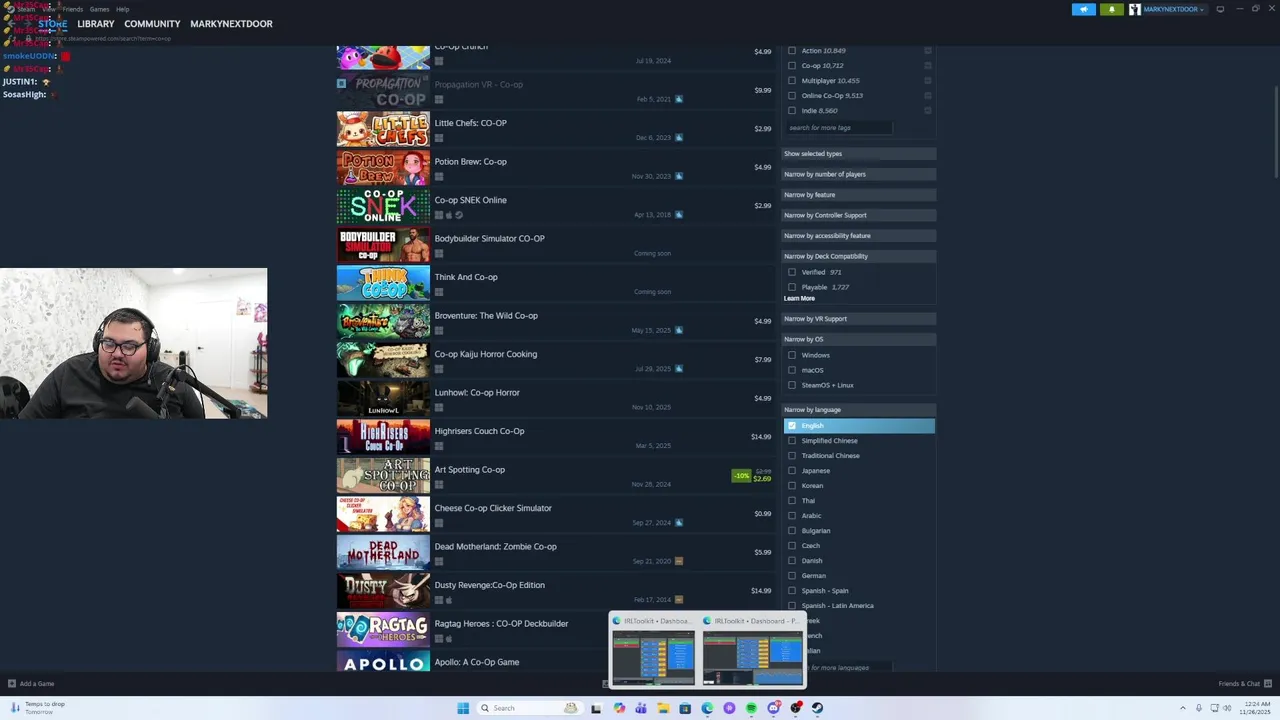The width and height of the screenshot is (1280, 720).
Task: Open the Windows Start menu
Action: click(x=463, y=708)
